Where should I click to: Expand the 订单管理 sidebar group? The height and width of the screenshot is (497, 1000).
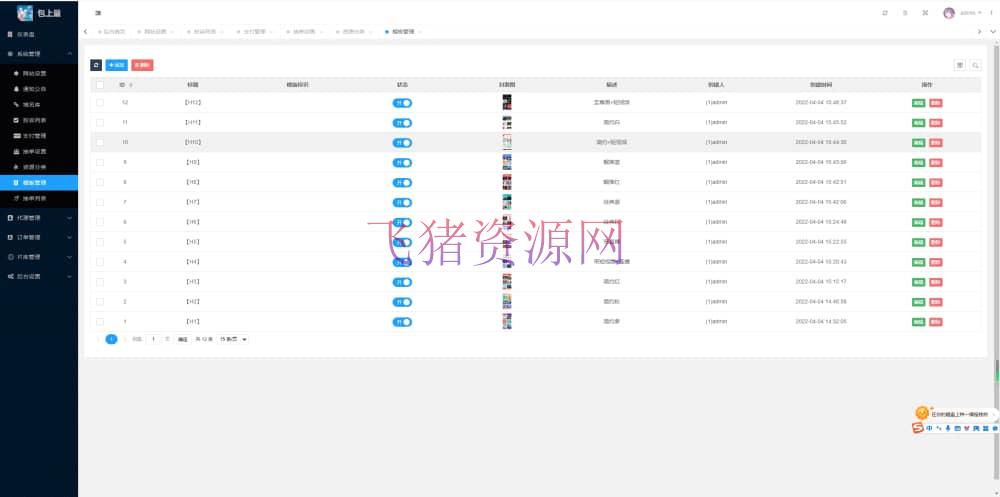[39, 237]
